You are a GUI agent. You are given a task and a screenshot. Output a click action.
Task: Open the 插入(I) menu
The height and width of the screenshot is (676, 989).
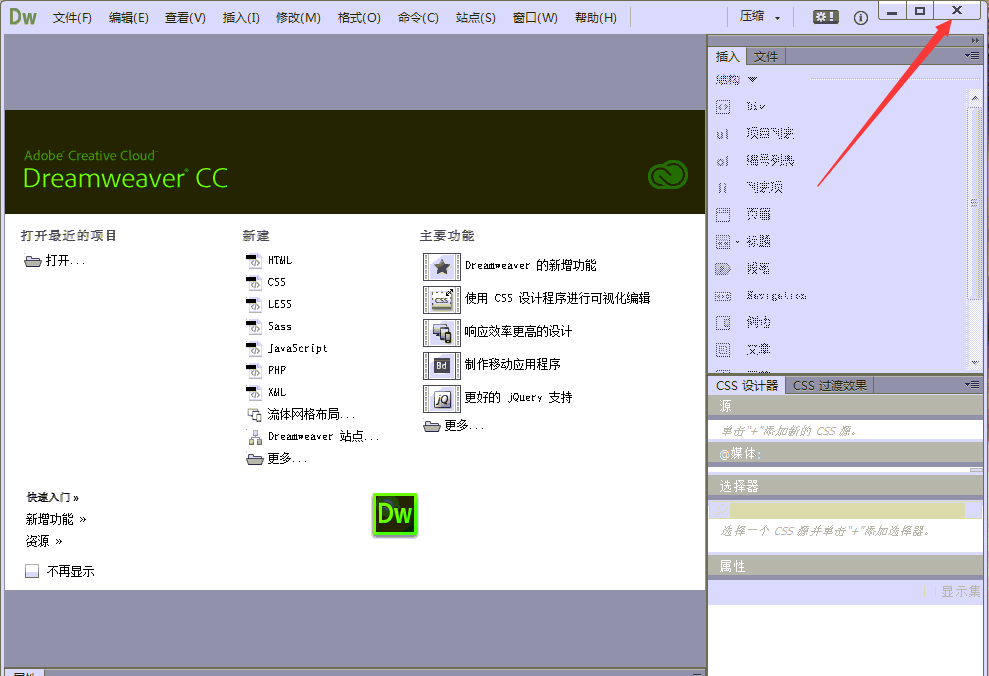click(241, 18)
